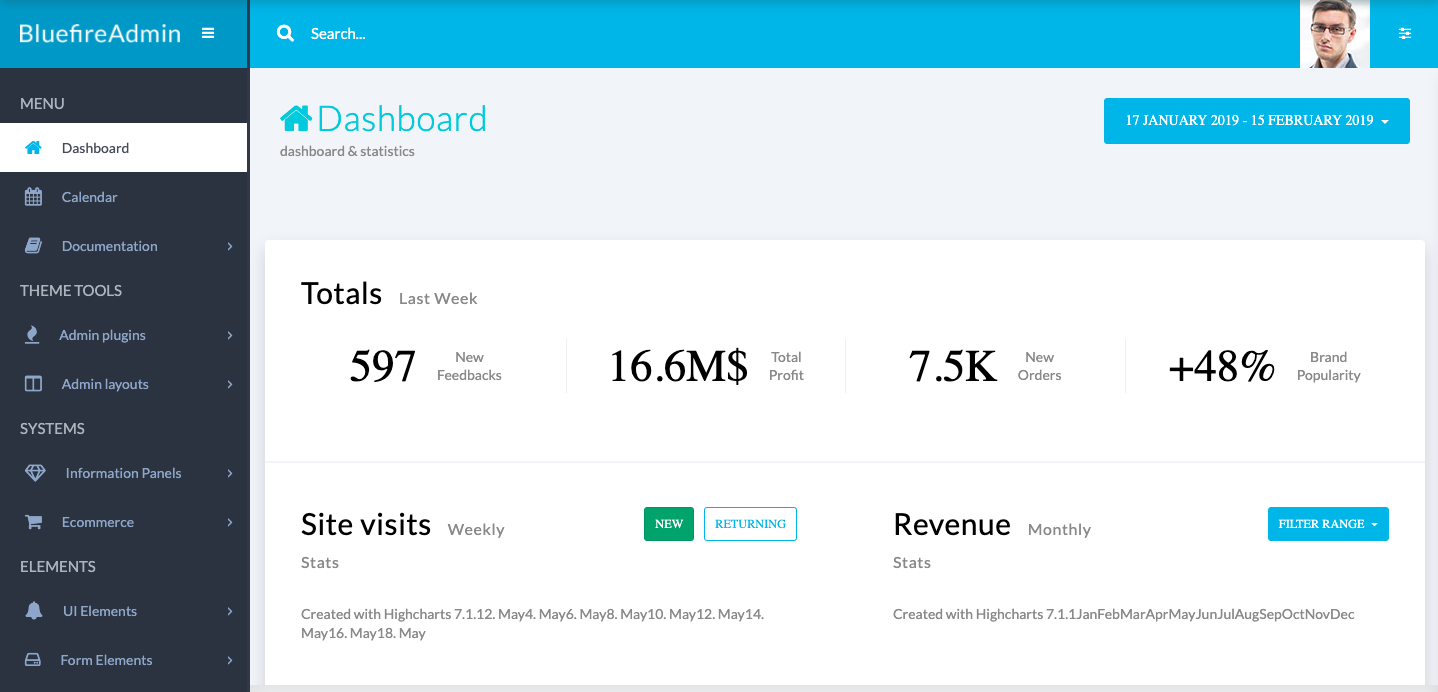Click the Admin layouts columns icon

tap(33, 384)
